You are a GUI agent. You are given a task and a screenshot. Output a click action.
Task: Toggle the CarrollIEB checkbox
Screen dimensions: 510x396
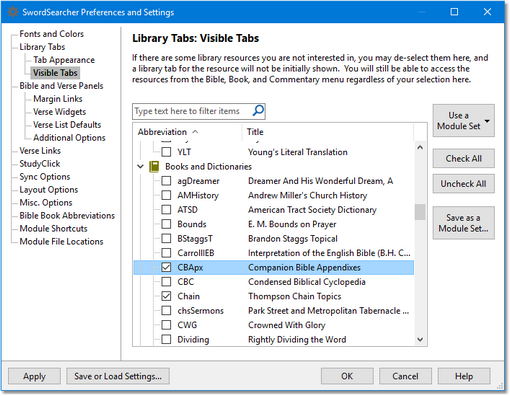[x=166, y=253]
